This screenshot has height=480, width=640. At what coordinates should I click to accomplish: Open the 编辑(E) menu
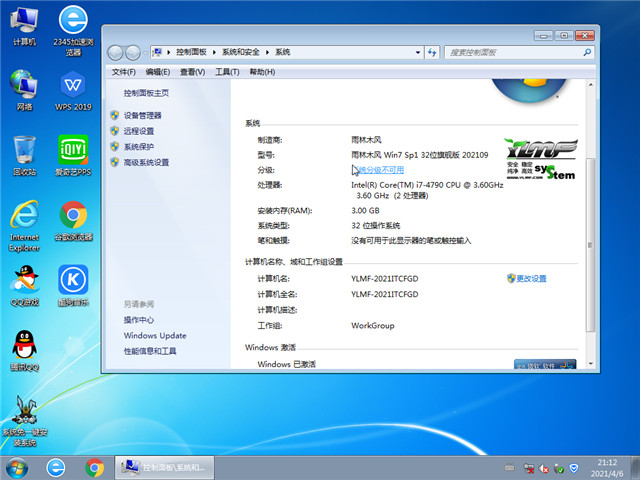click(x=158, y=72)
